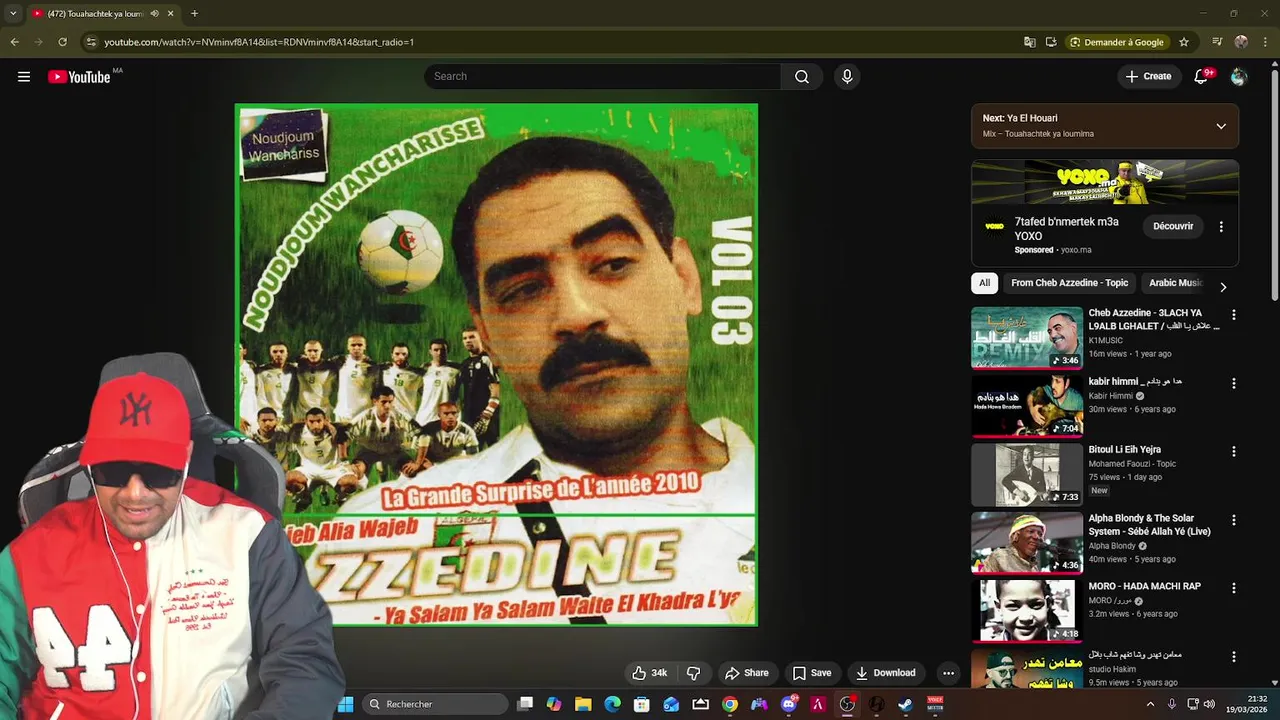Screen dimensions: 1280x720
Task: Open Discord from taskbar
Action: 788,704
